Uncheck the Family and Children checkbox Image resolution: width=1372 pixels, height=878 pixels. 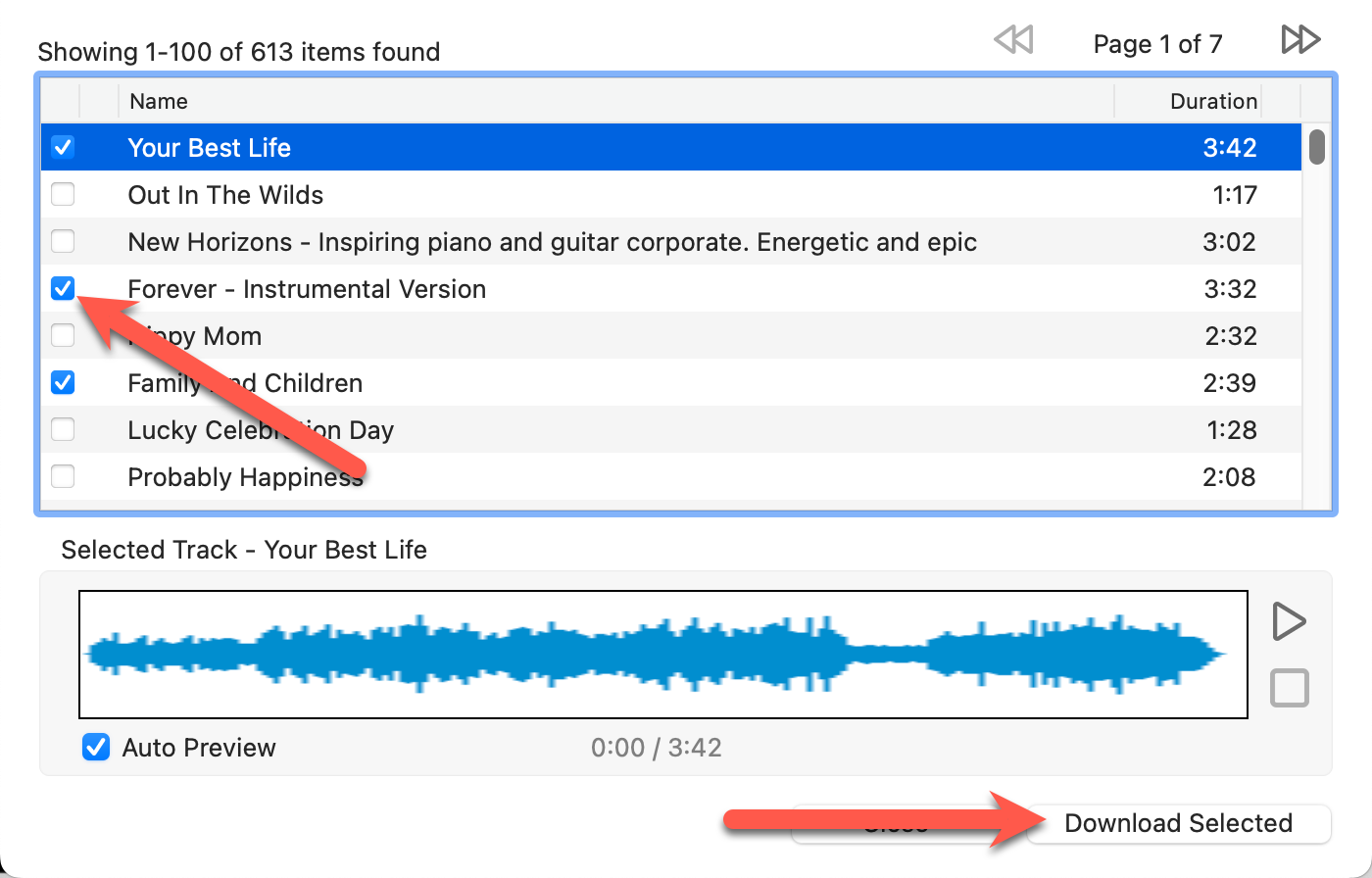pos(63,382)
